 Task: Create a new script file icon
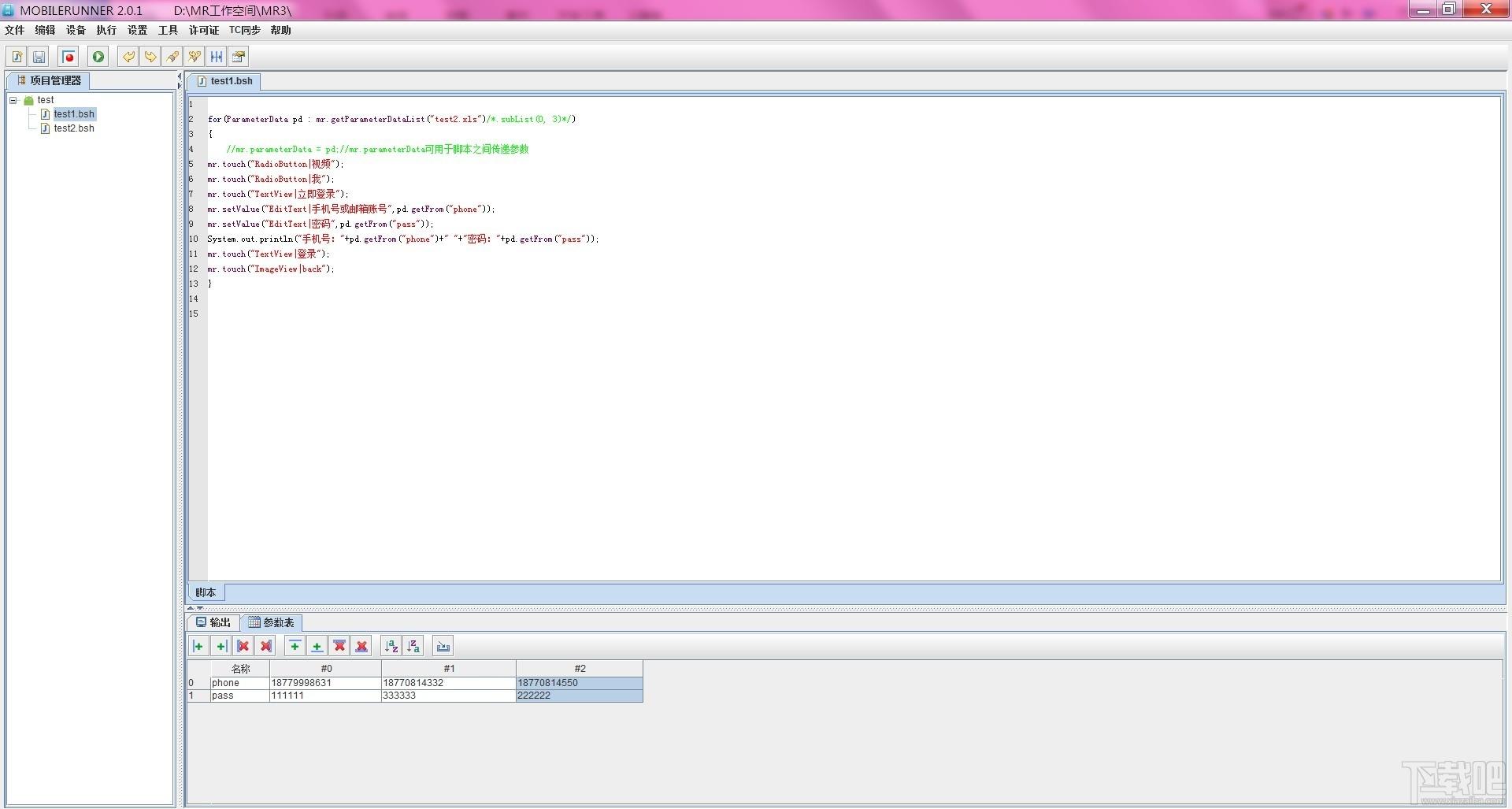(x=17, y=57)
